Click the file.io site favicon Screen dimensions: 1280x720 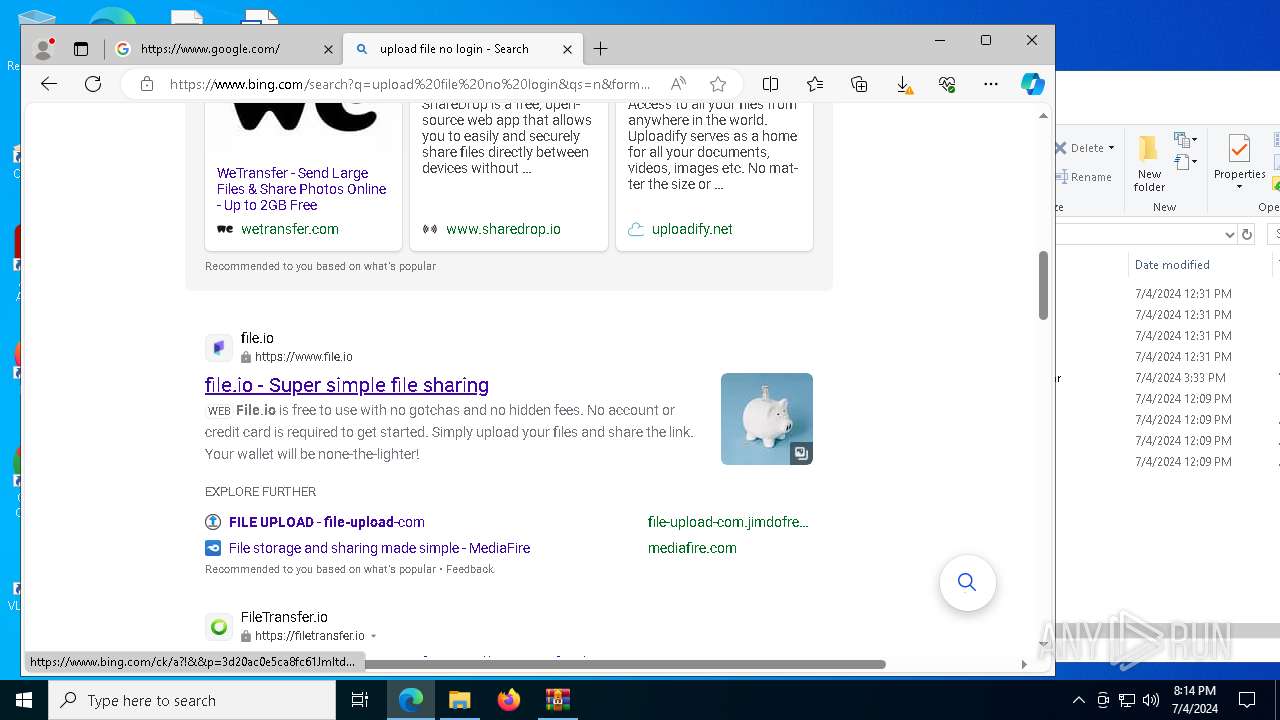click(x=219, y=348)
